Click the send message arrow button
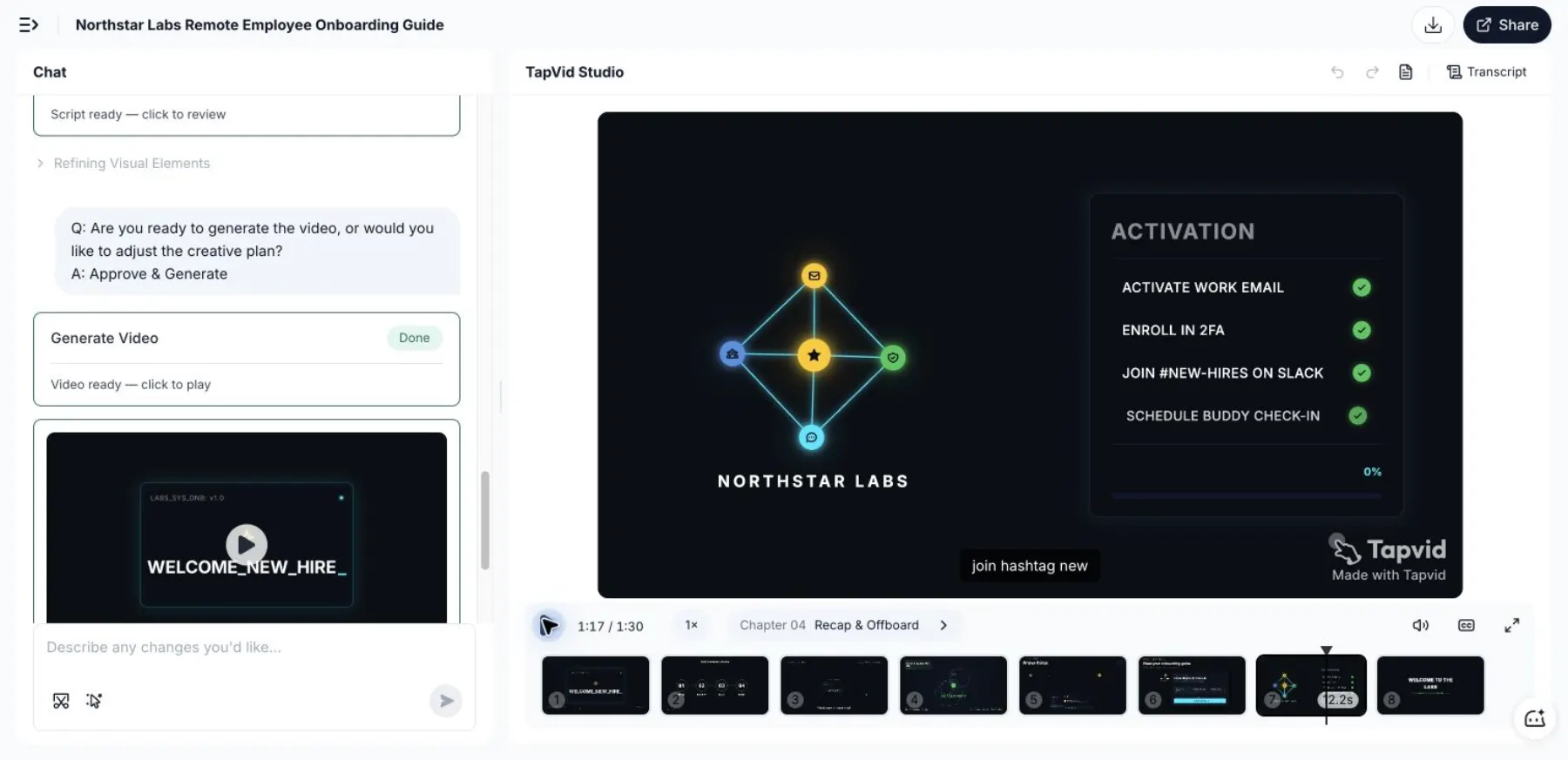 446,701
